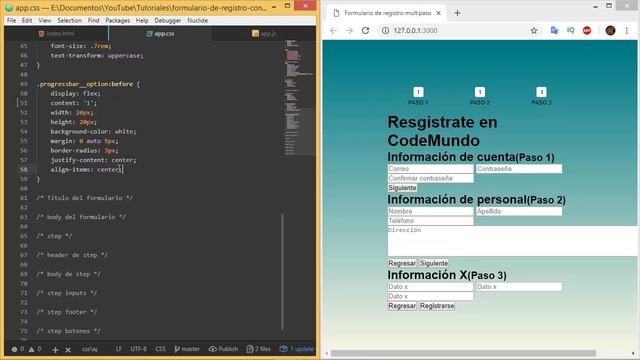This screenshot has width=640, height=360.
Task: Click the Teléfono input field
Action: click(431, 221)
